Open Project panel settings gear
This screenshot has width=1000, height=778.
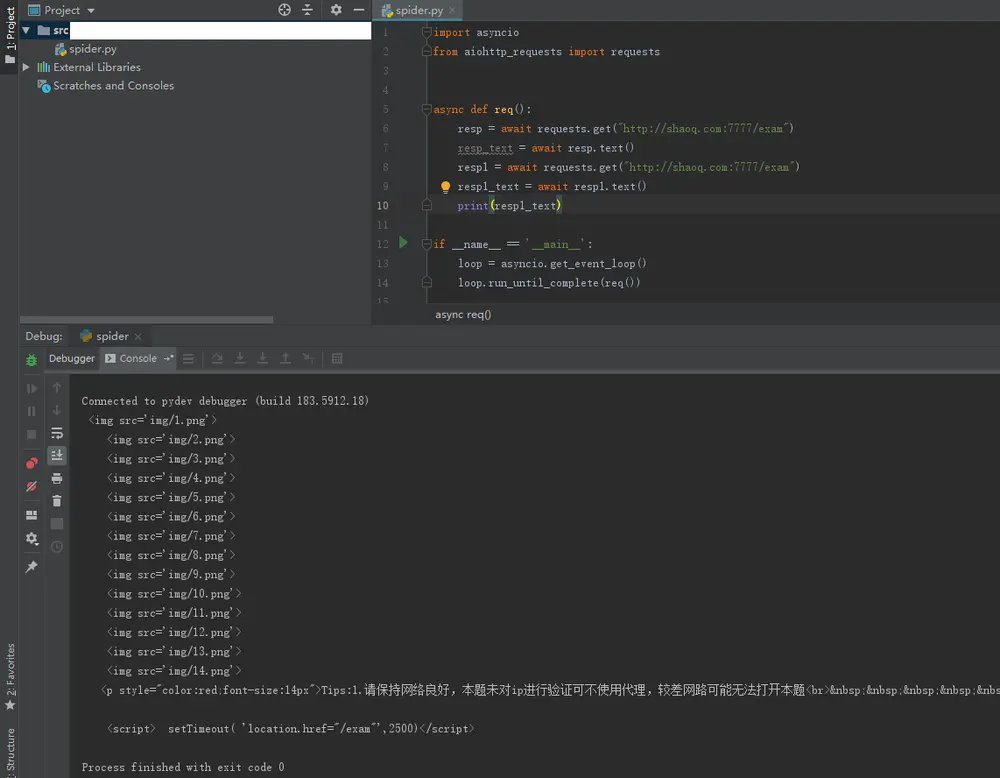point(336,10)
